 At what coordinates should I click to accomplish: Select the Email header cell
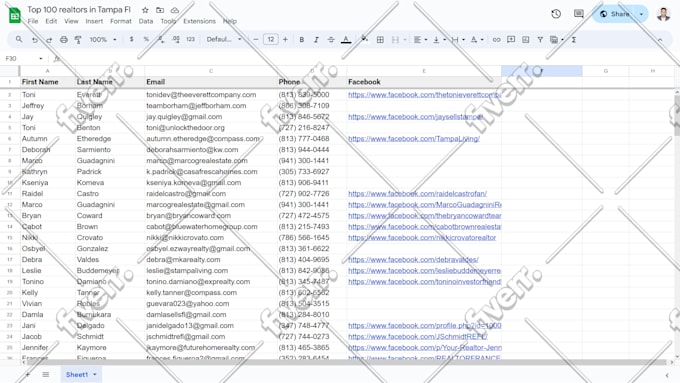[211, 82]
